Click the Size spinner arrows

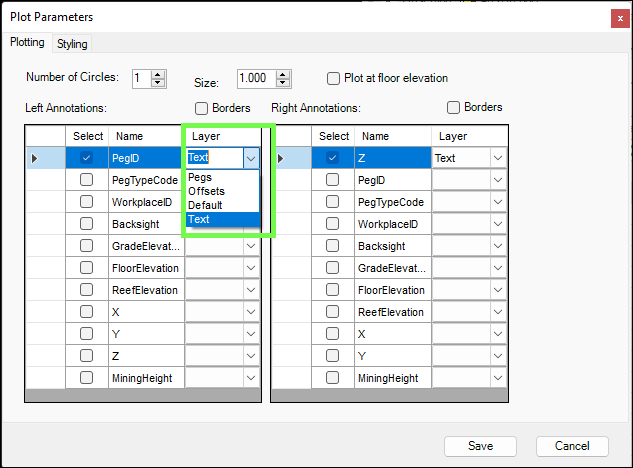(283, 78)
